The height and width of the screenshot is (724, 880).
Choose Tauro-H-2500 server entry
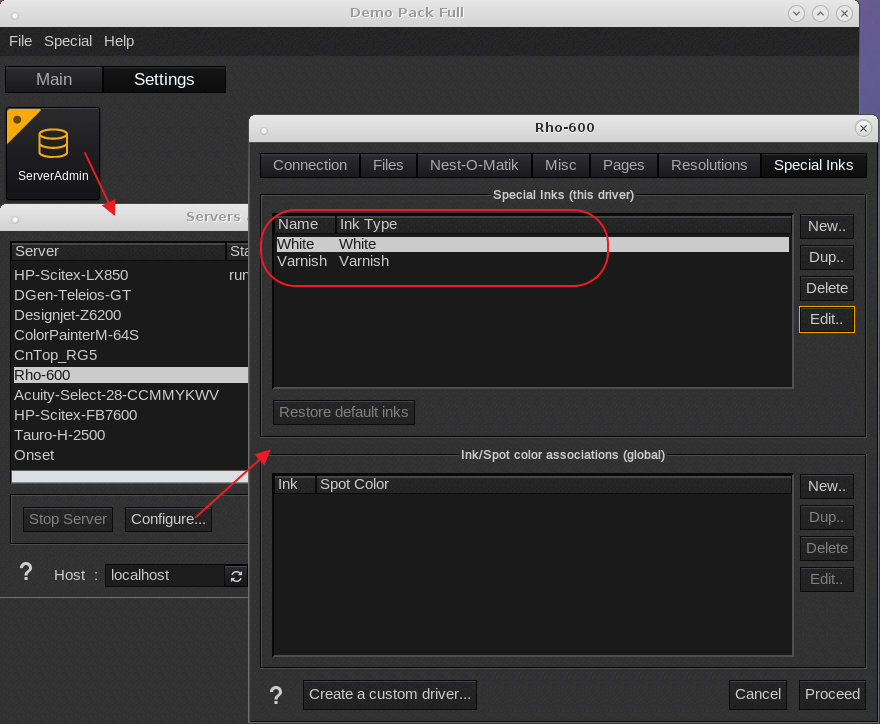[60, 435]
